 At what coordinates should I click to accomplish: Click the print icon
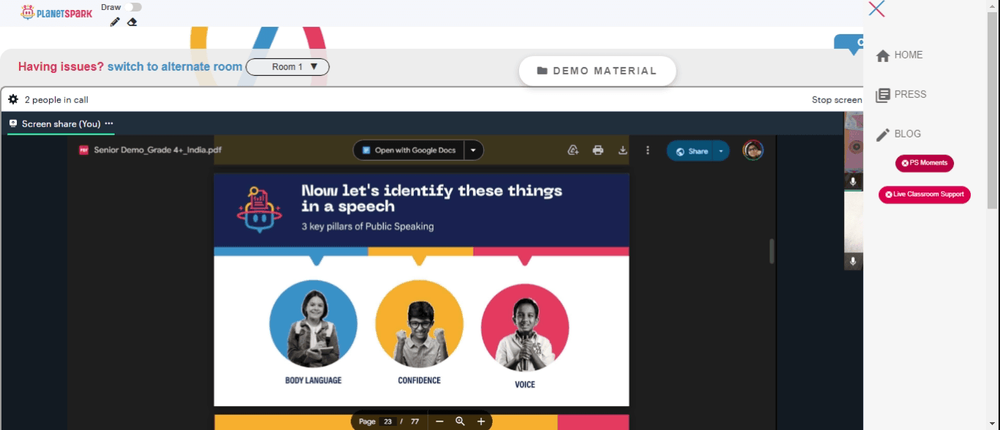coord(598,151)
